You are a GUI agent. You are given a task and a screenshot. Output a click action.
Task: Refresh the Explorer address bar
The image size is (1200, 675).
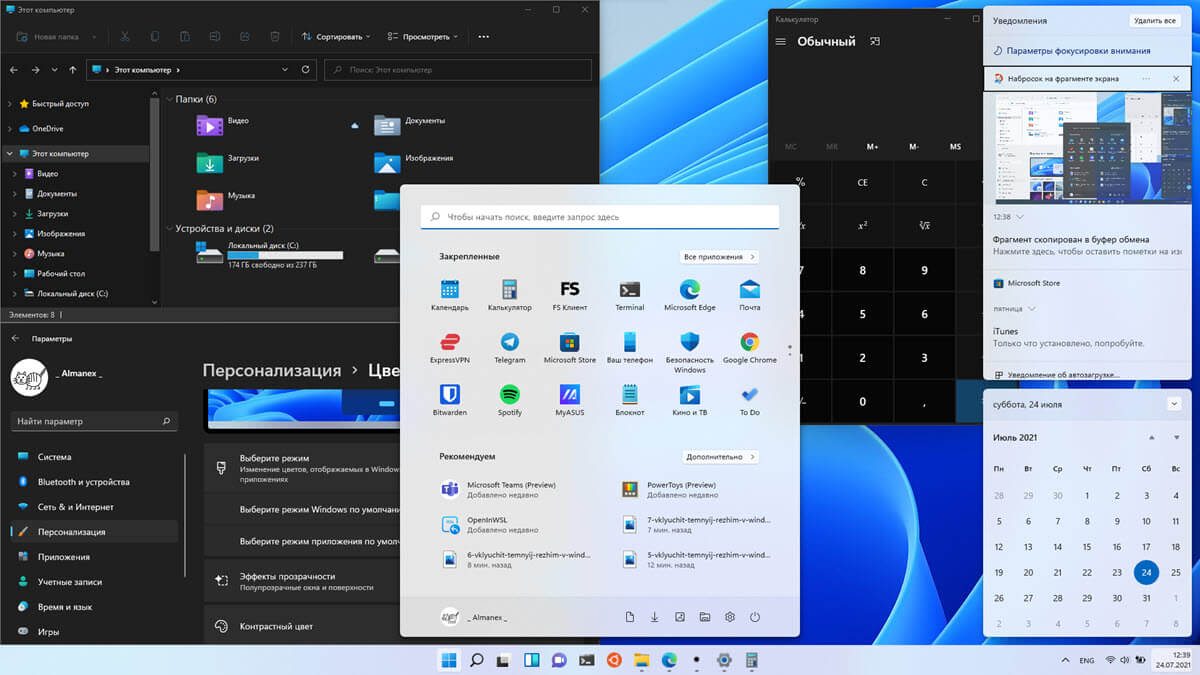[307, 70]
